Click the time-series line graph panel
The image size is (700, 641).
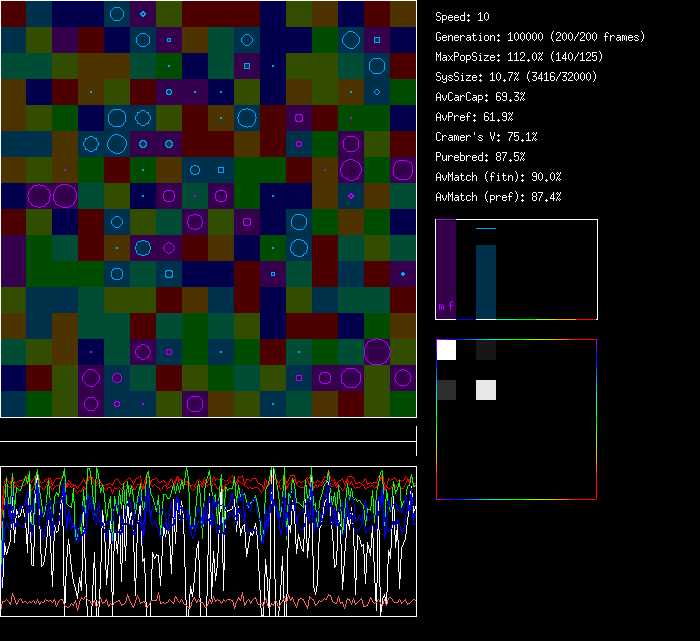pos(208,541)
